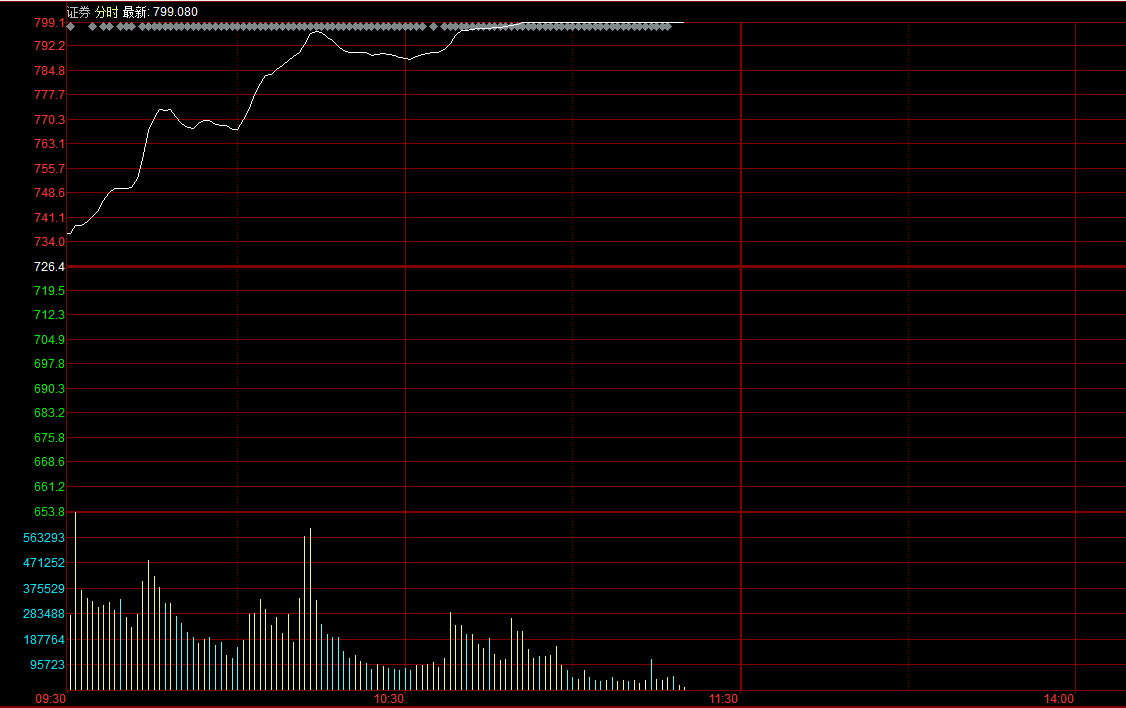Click volume axis label 563293

(44, 538)
